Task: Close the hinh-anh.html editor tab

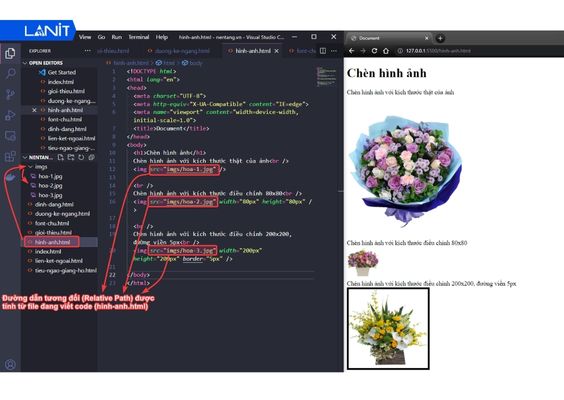Action: [x=277, y=51]
